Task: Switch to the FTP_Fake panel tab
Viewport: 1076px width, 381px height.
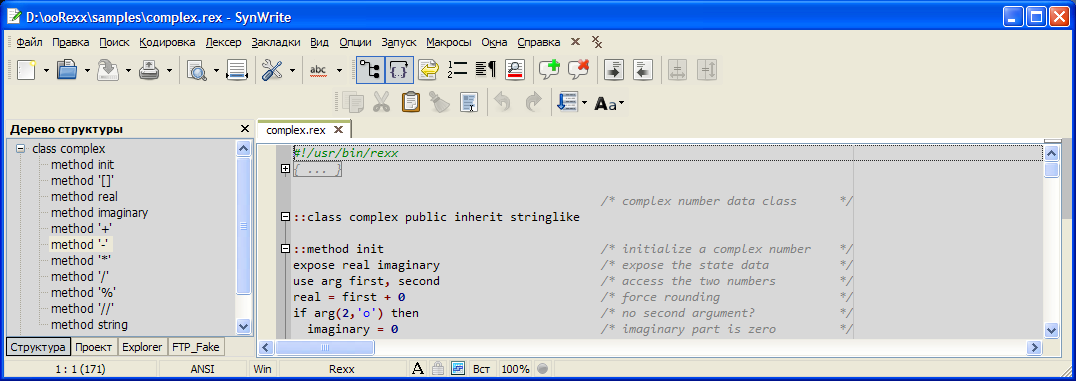Action: tap(196, 347)
